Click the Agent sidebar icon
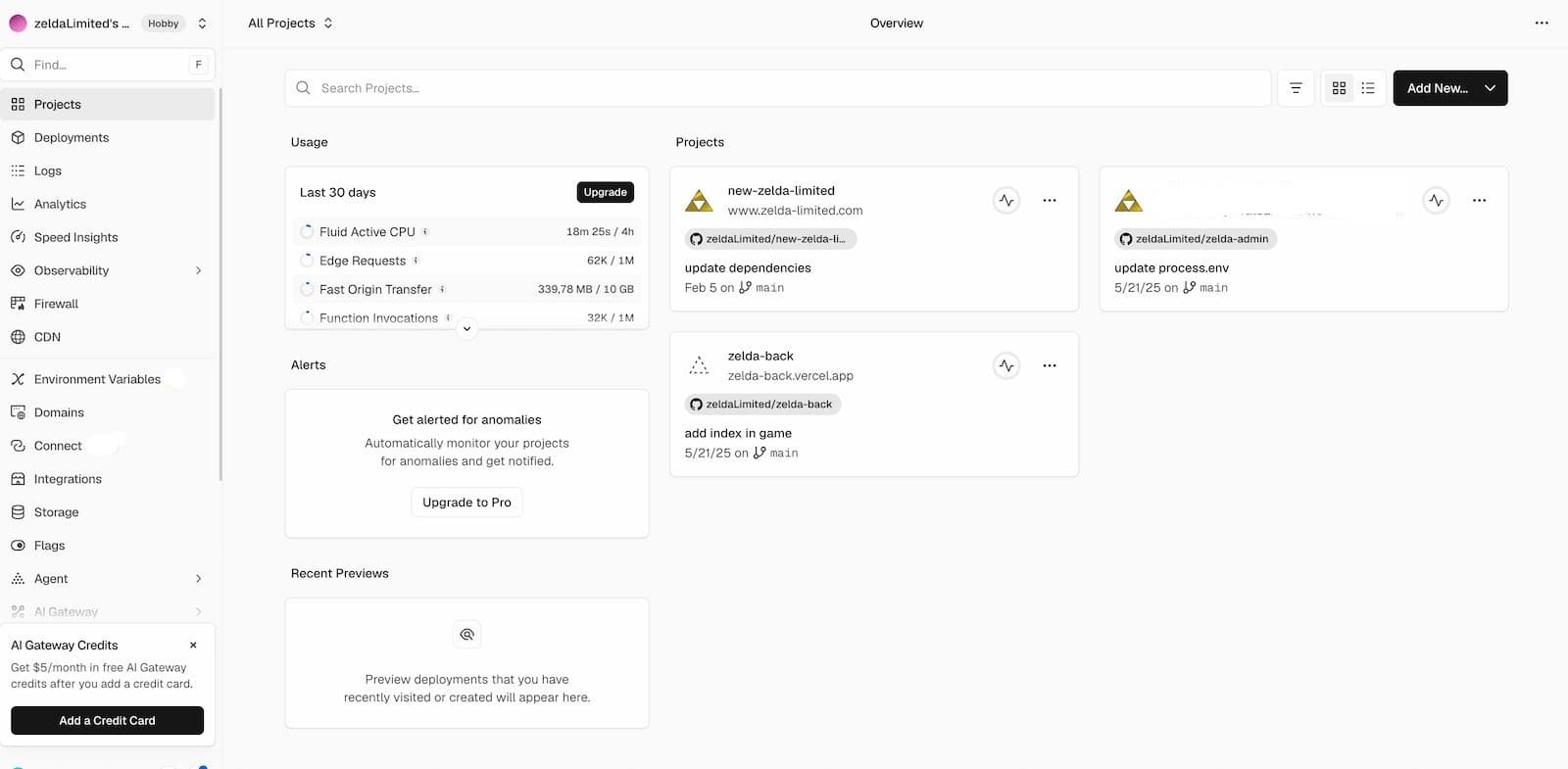This screenshot has width=1568, height=769. point(18,579)
